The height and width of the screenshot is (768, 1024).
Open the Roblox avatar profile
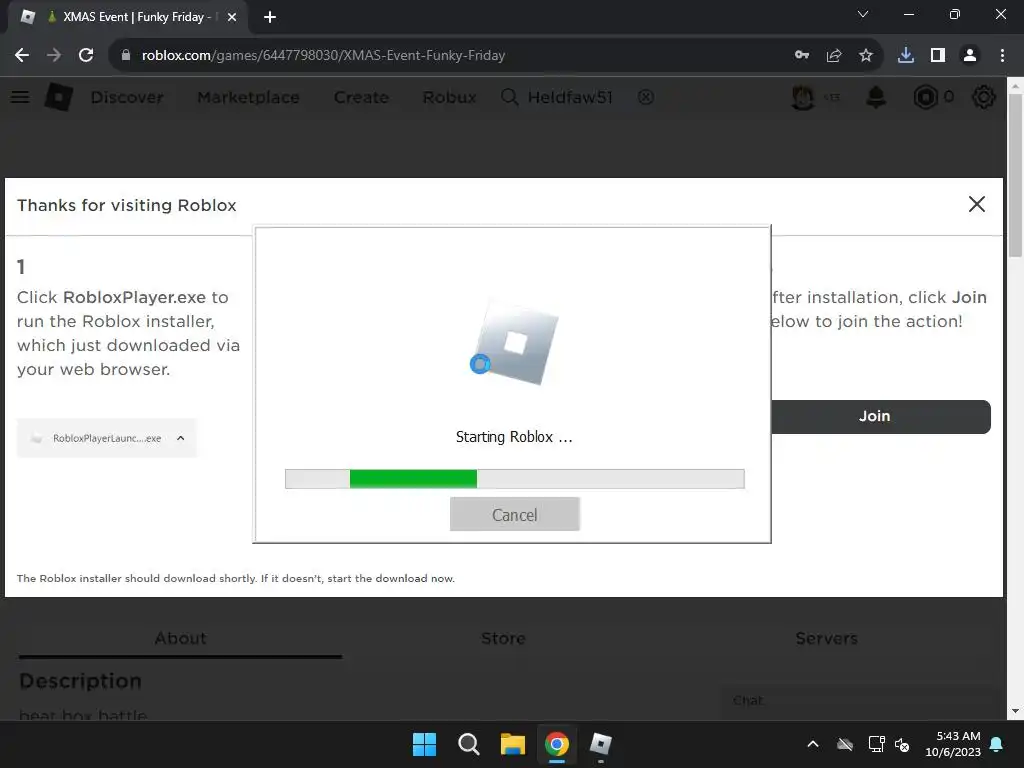[803, 97]
